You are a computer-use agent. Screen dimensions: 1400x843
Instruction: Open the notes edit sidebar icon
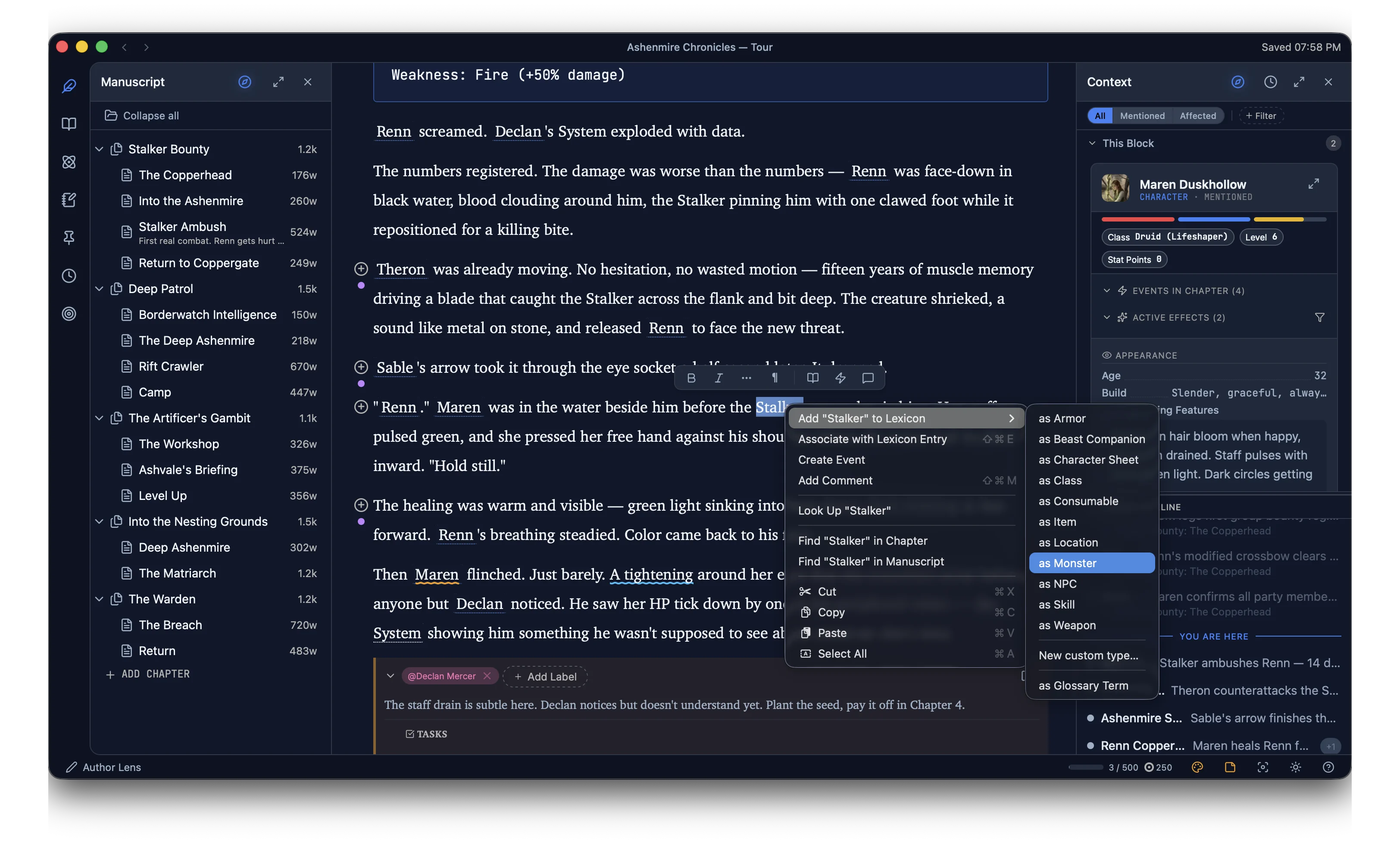click(x=69, y=200)
